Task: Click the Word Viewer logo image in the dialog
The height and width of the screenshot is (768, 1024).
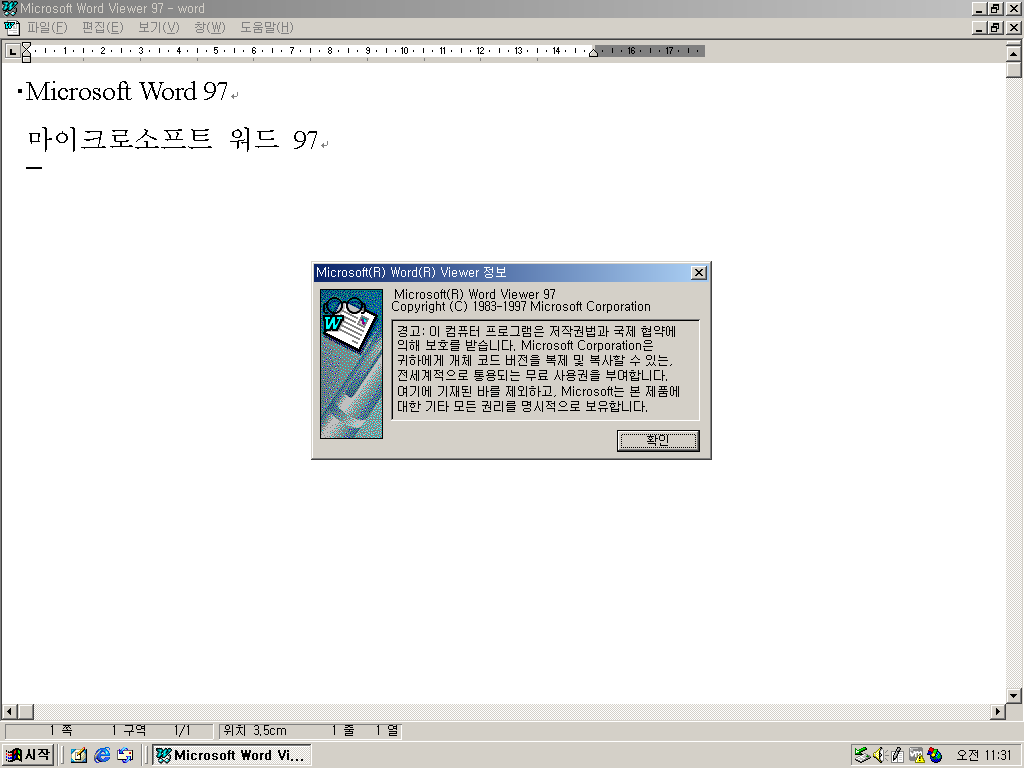Action: tap(351, 364)
